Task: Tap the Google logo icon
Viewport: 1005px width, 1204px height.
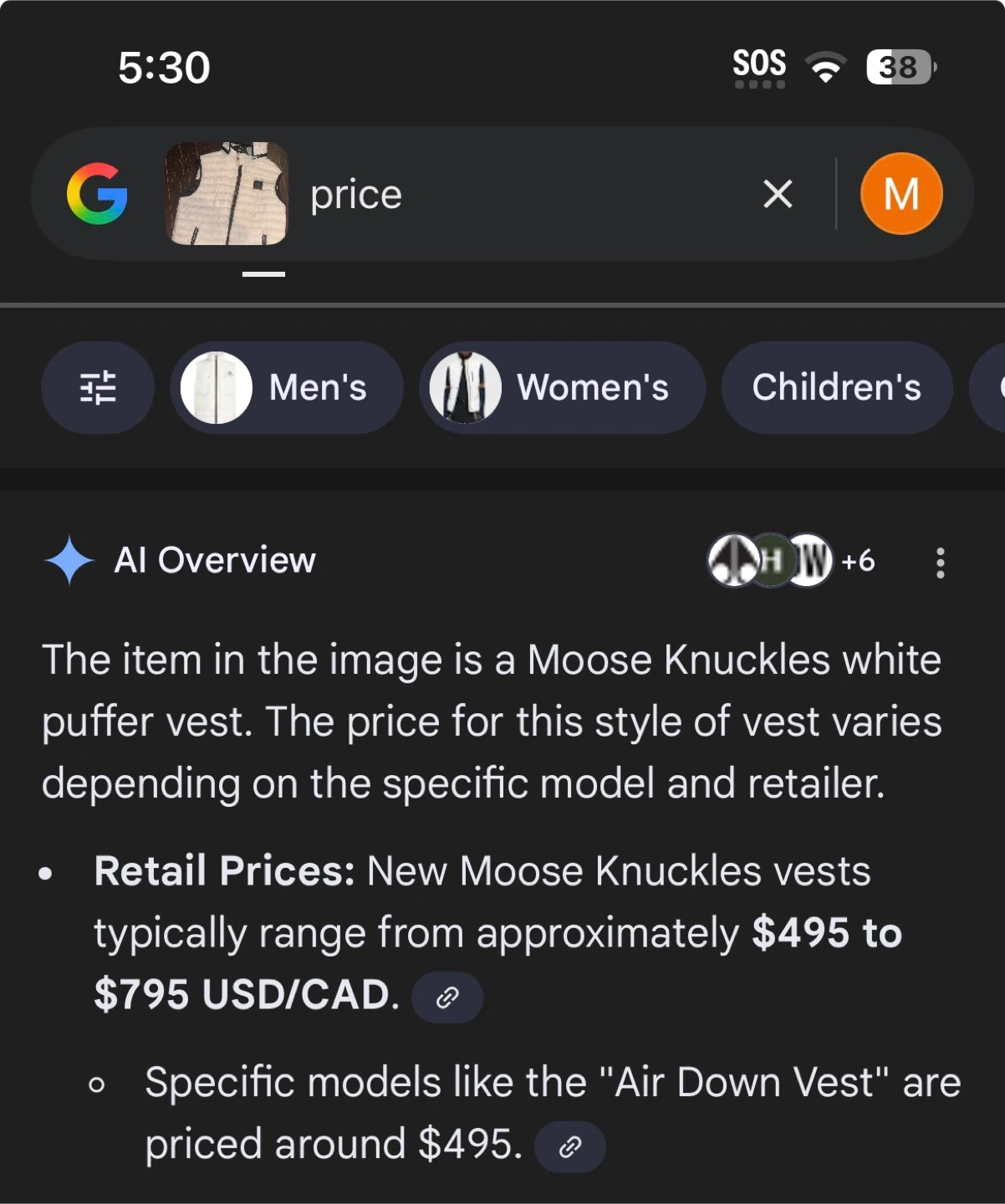Action: point(97,194)
